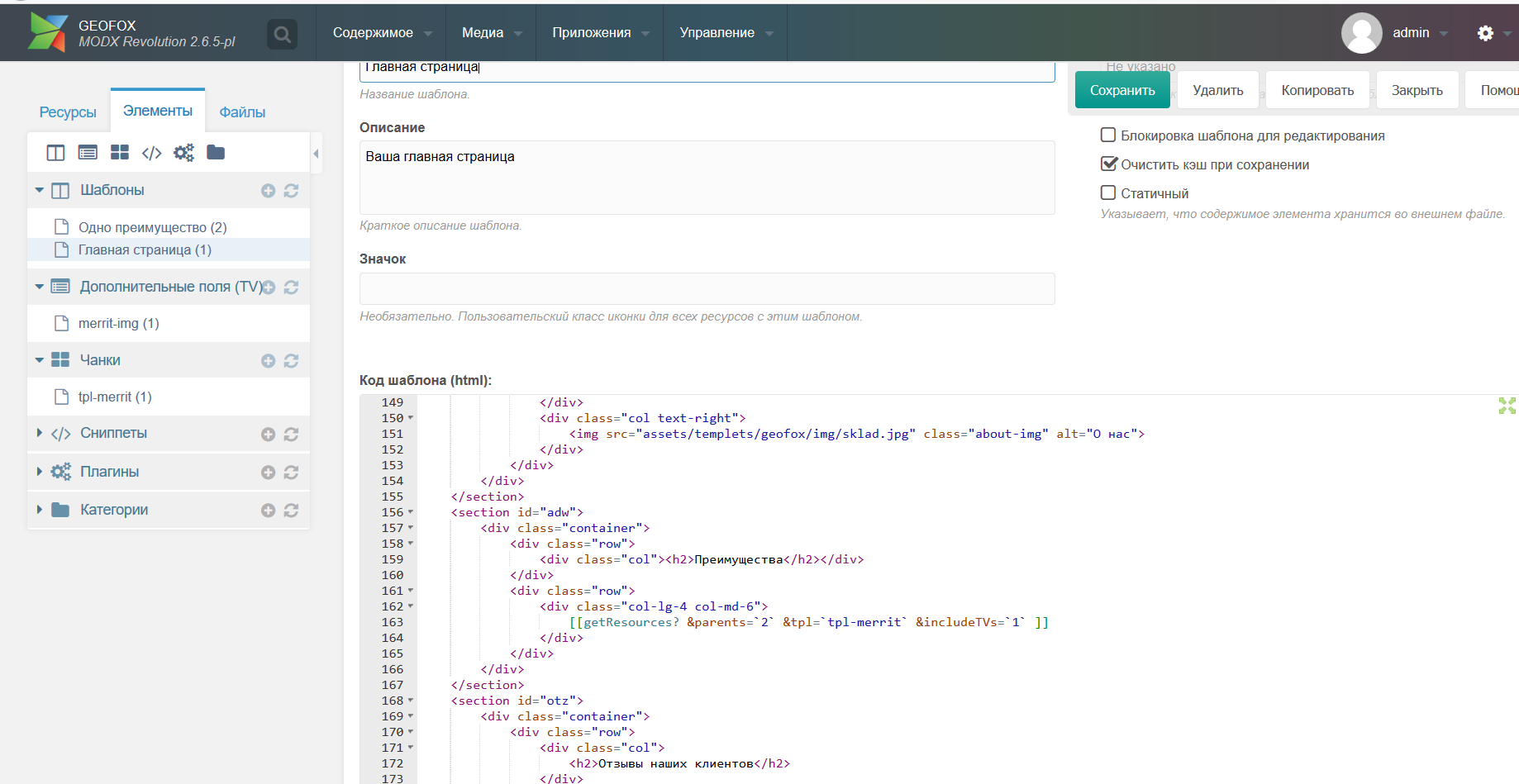The width and height of the screenshot is (1519, 784).
Task: Add a new category in Категории
Action: [268, 511]
